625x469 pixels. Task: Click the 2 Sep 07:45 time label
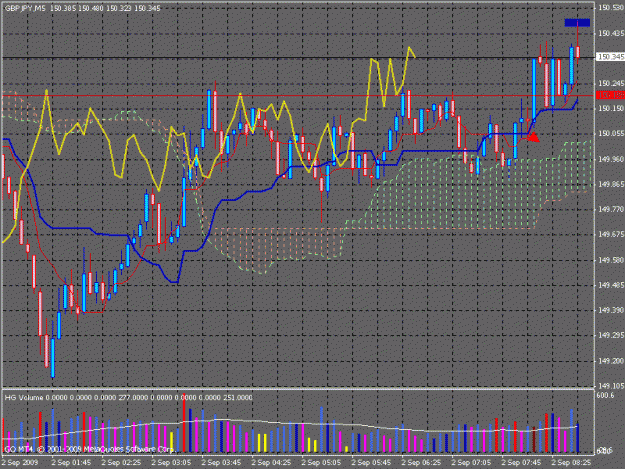(x=521, y=463)
